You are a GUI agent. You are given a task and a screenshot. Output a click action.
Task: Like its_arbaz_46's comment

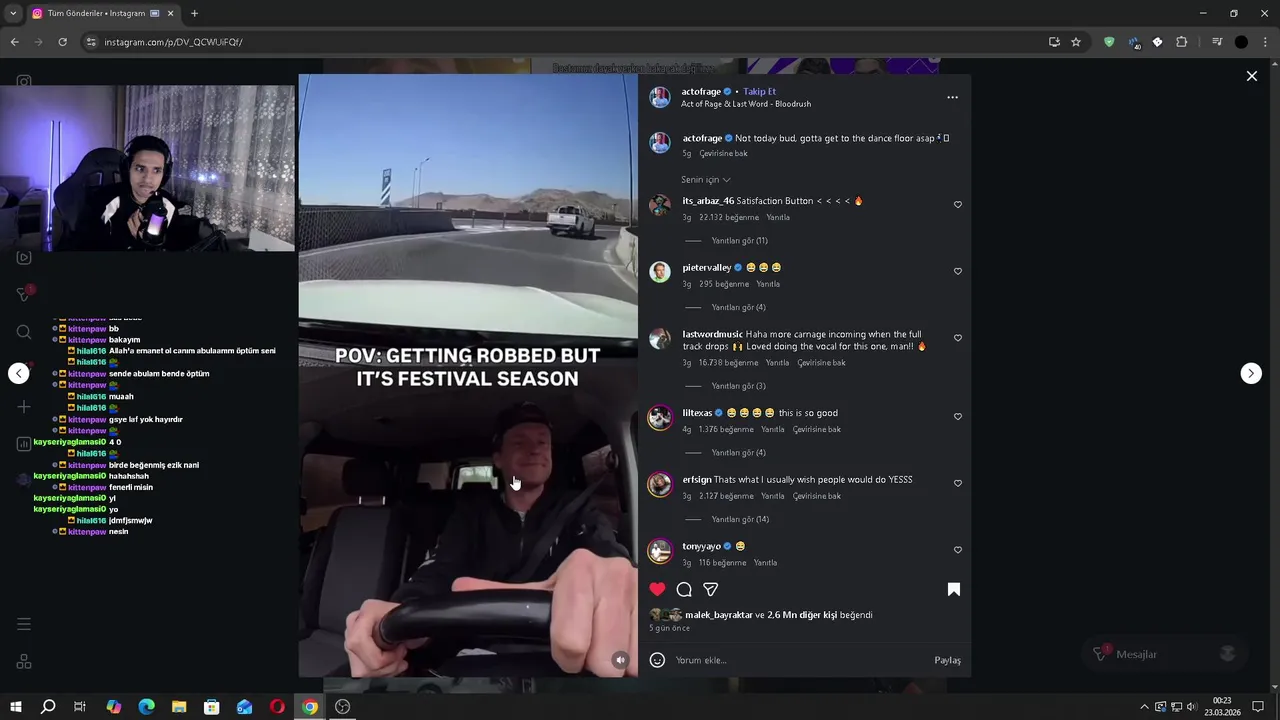pos(958,205)
